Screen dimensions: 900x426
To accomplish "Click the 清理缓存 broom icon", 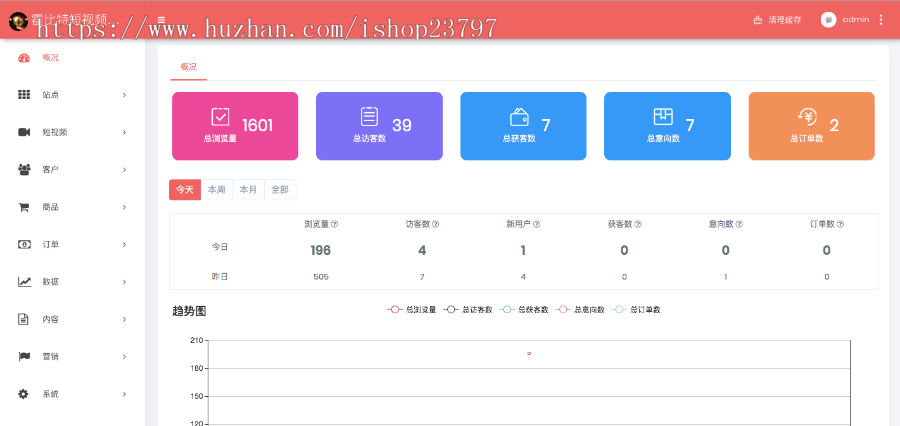I will [x=758, y=20].
